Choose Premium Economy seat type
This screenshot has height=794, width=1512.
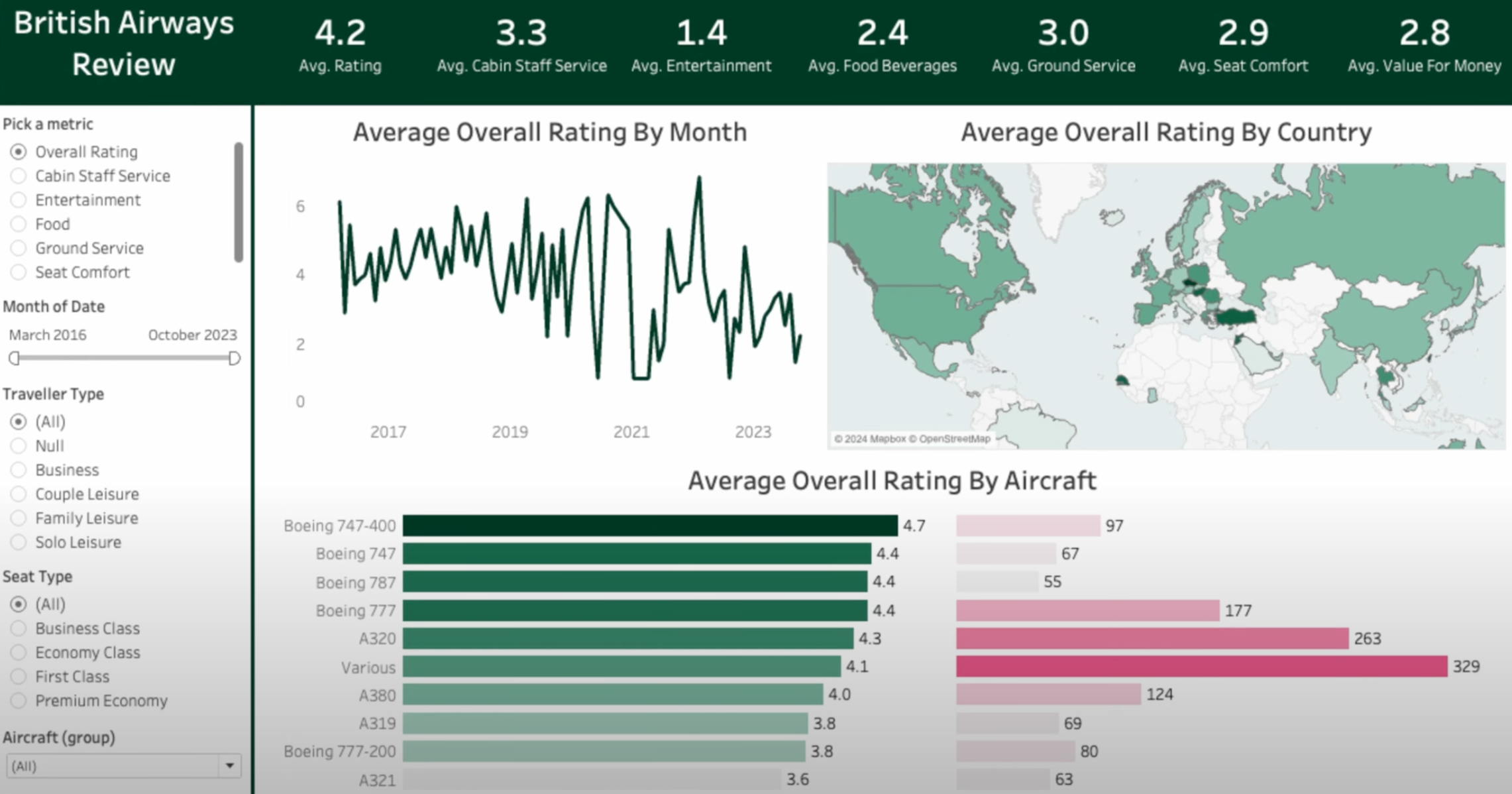(x=19, y=701)
